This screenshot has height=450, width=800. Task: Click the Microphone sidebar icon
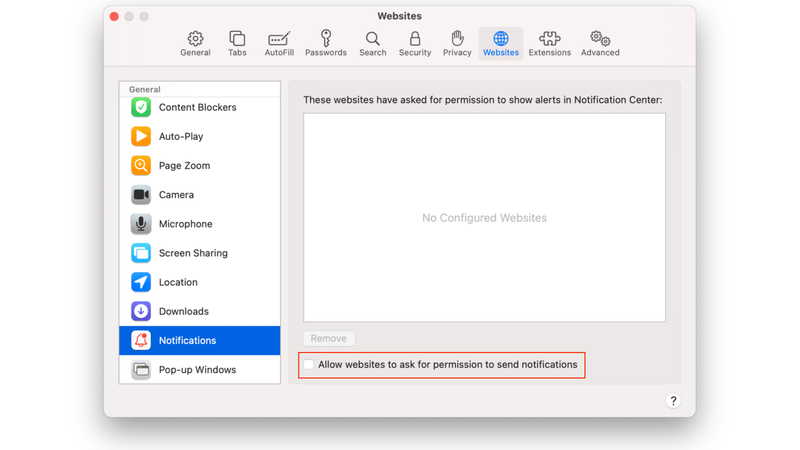141,223
